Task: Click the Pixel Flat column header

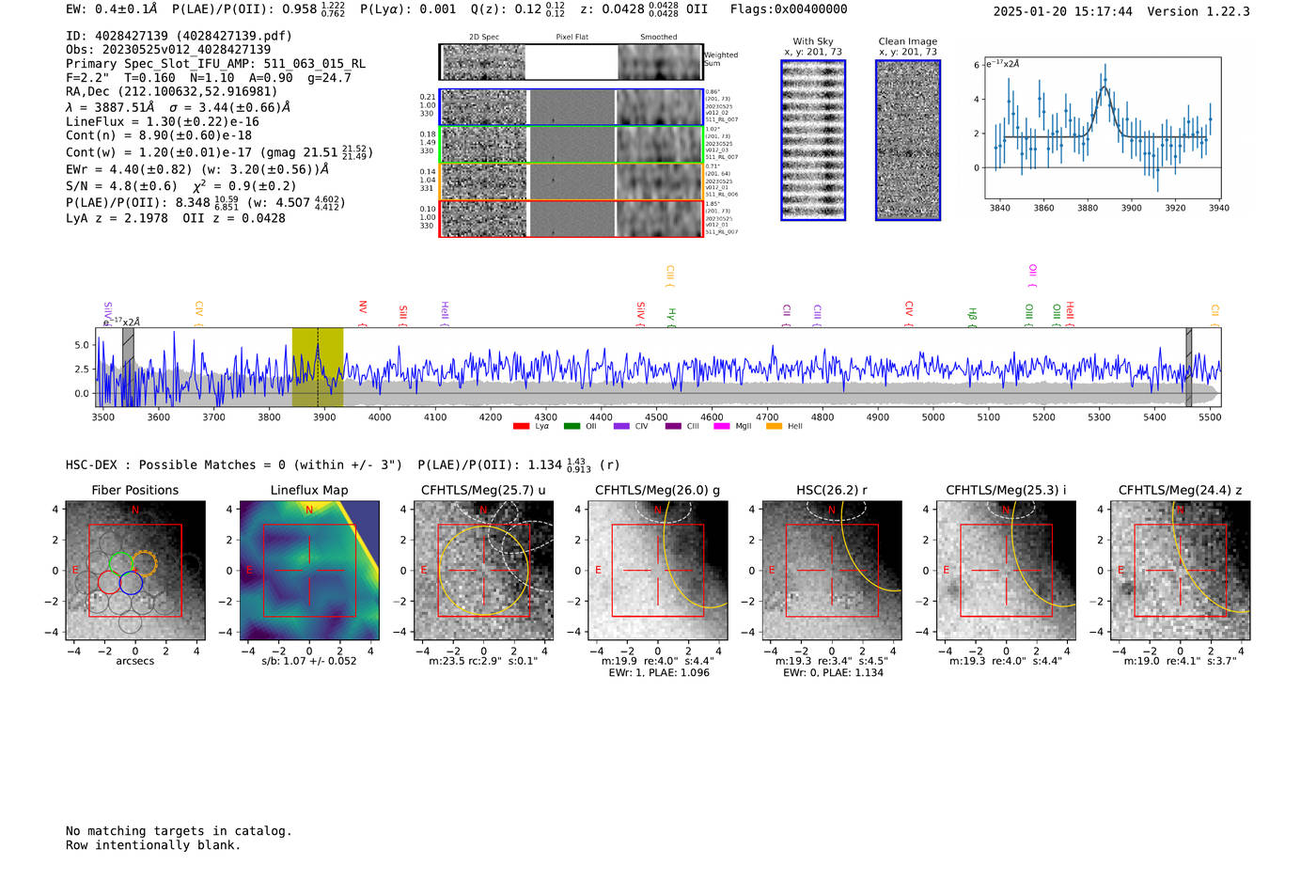Action: [x=572, y=38]
